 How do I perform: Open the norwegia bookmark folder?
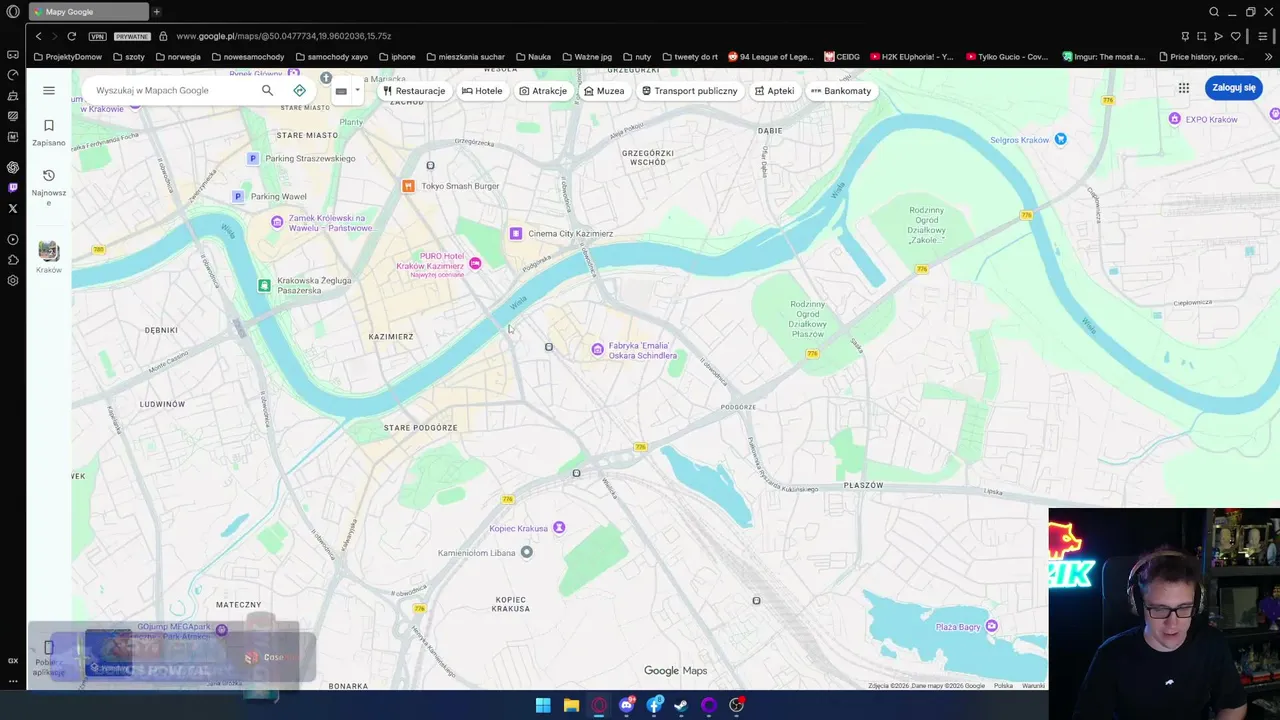(178, 57)
